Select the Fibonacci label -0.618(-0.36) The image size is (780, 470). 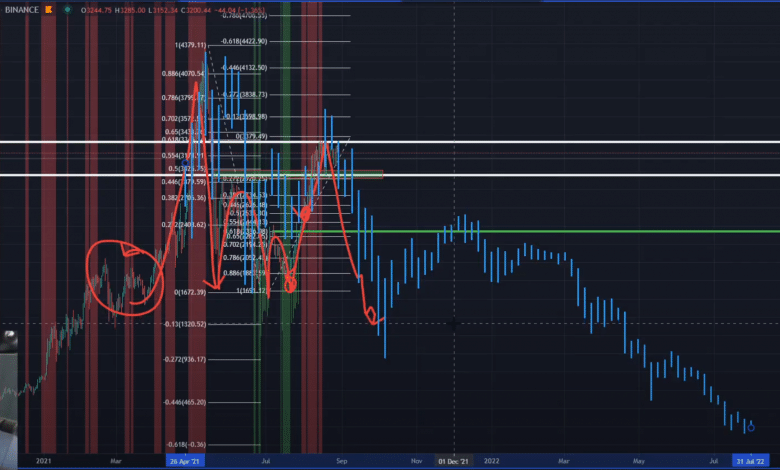click(x=186, y=444)
